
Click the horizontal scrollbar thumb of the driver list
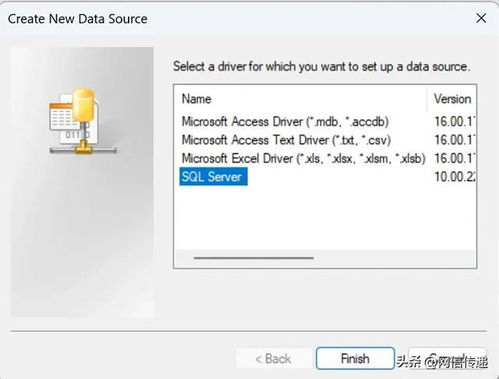[253, 258]
